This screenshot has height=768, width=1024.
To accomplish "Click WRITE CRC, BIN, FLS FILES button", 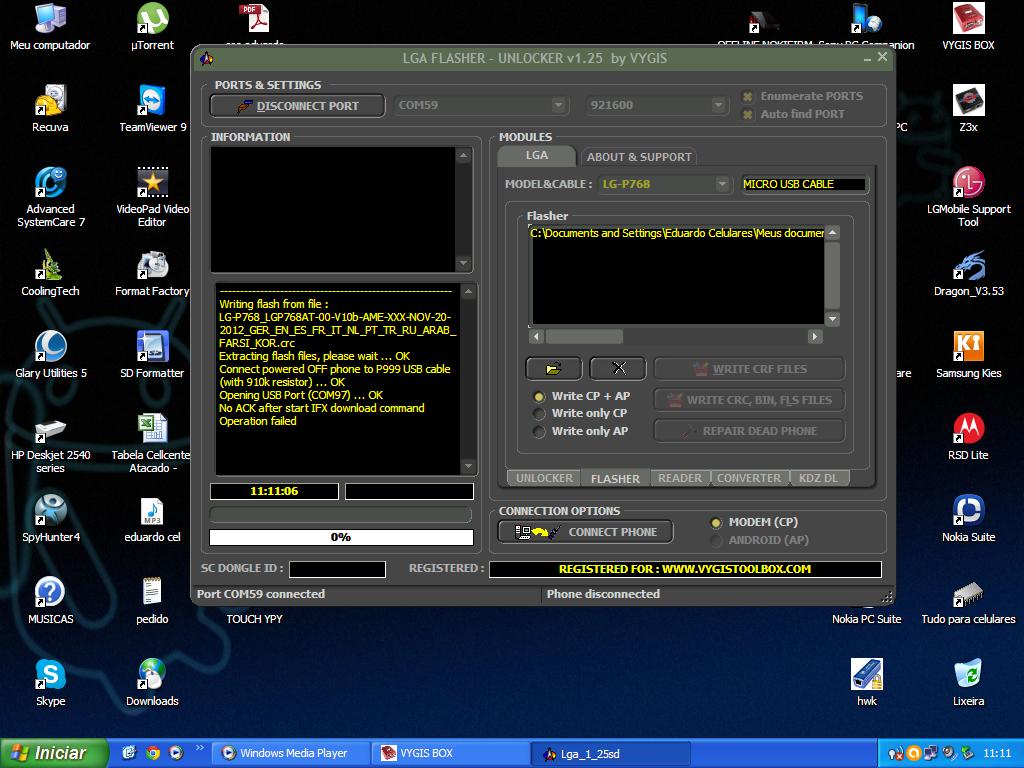I will click(x=750, y=400).
